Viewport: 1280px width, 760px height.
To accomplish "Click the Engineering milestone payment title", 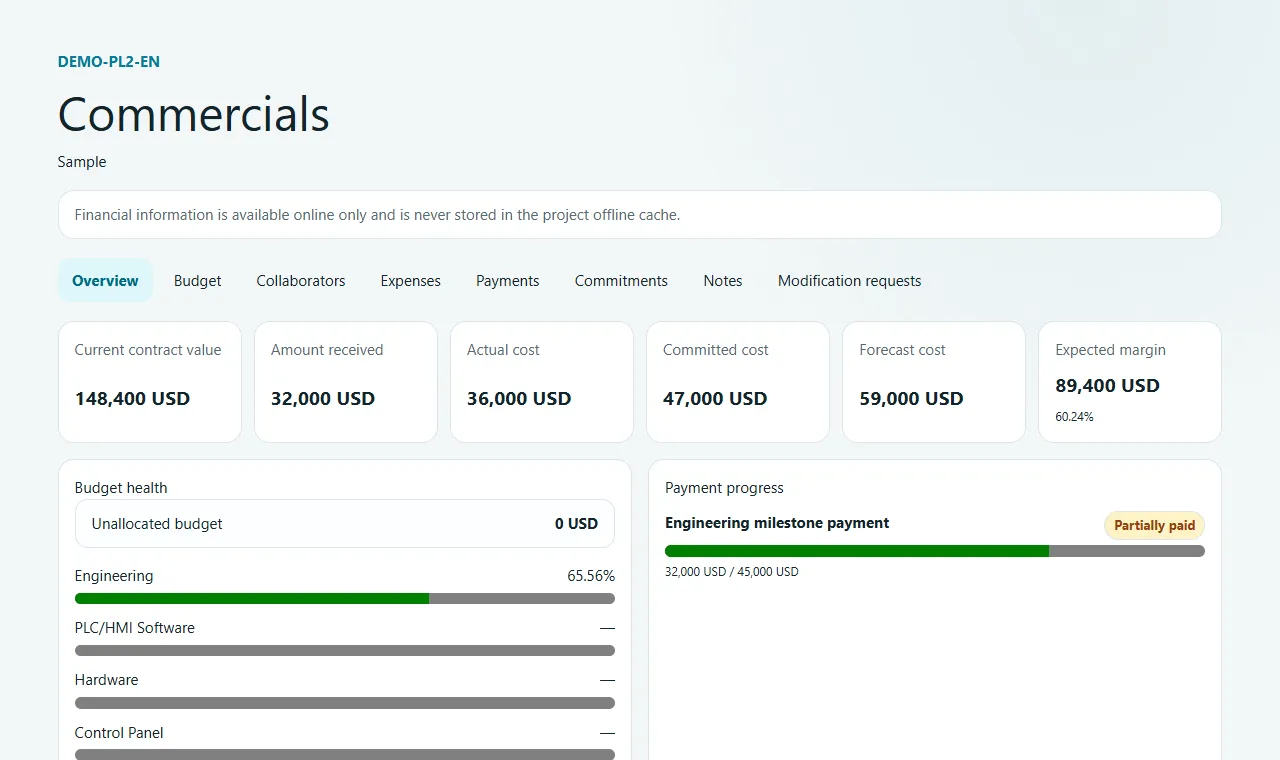I will tap(777, 523).
